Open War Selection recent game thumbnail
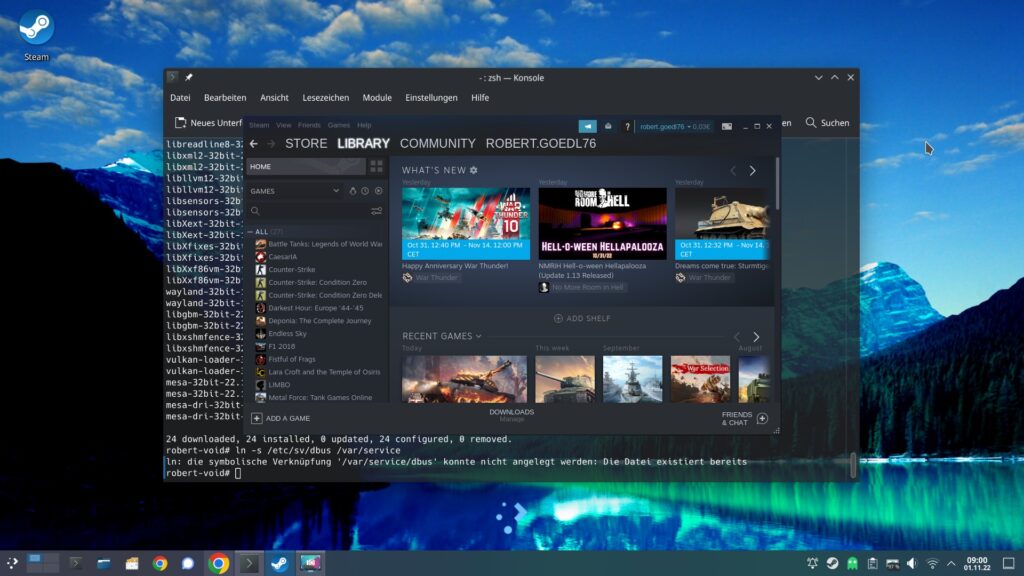Viewport: 1024px width, 576px height. (700, 379)
